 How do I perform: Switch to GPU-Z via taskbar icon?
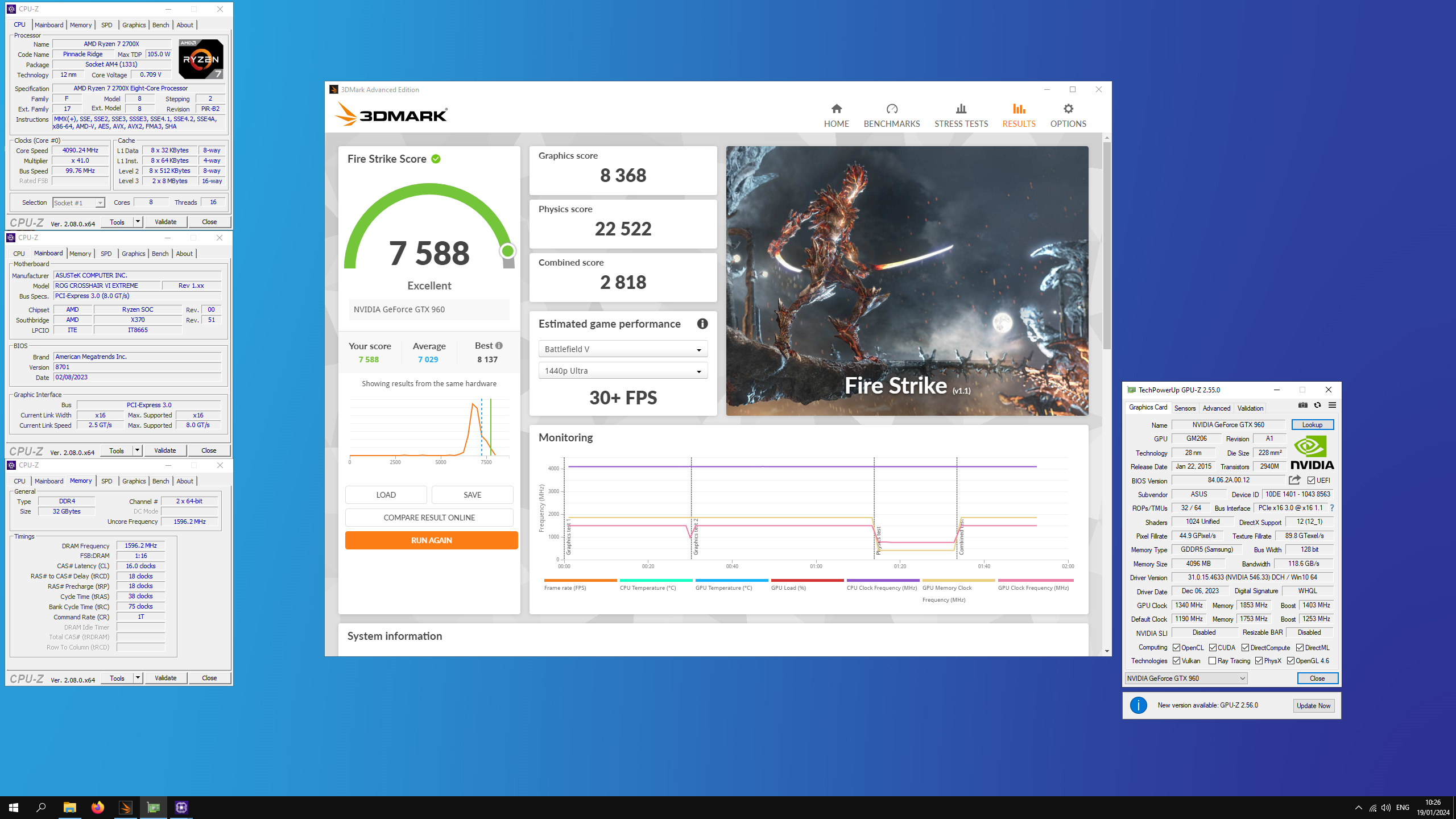[154, 807]
